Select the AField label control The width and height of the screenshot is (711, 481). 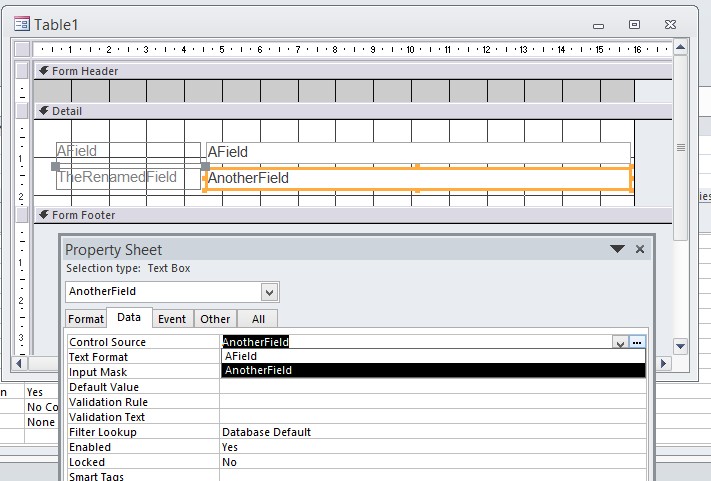pyautogui.click(x=128, y=151)
